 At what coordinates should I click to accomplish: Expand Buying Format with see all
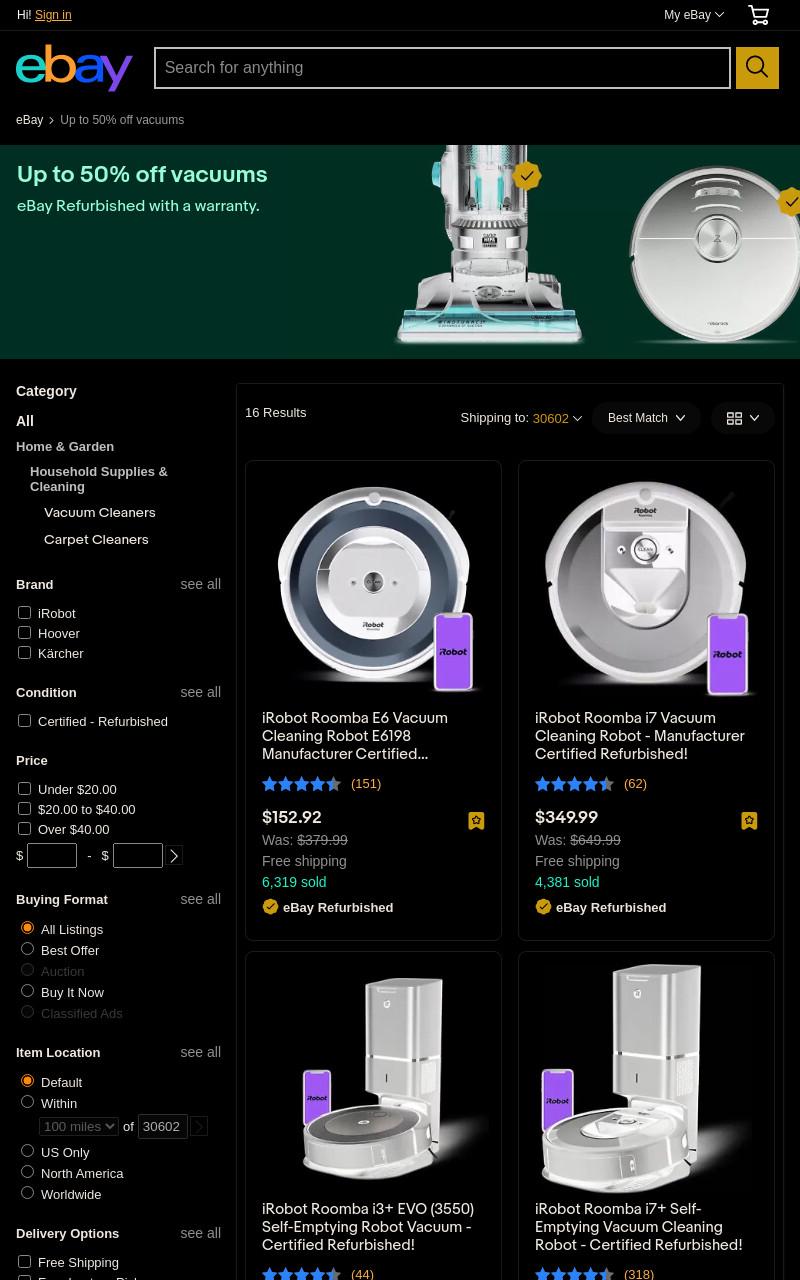200,899
